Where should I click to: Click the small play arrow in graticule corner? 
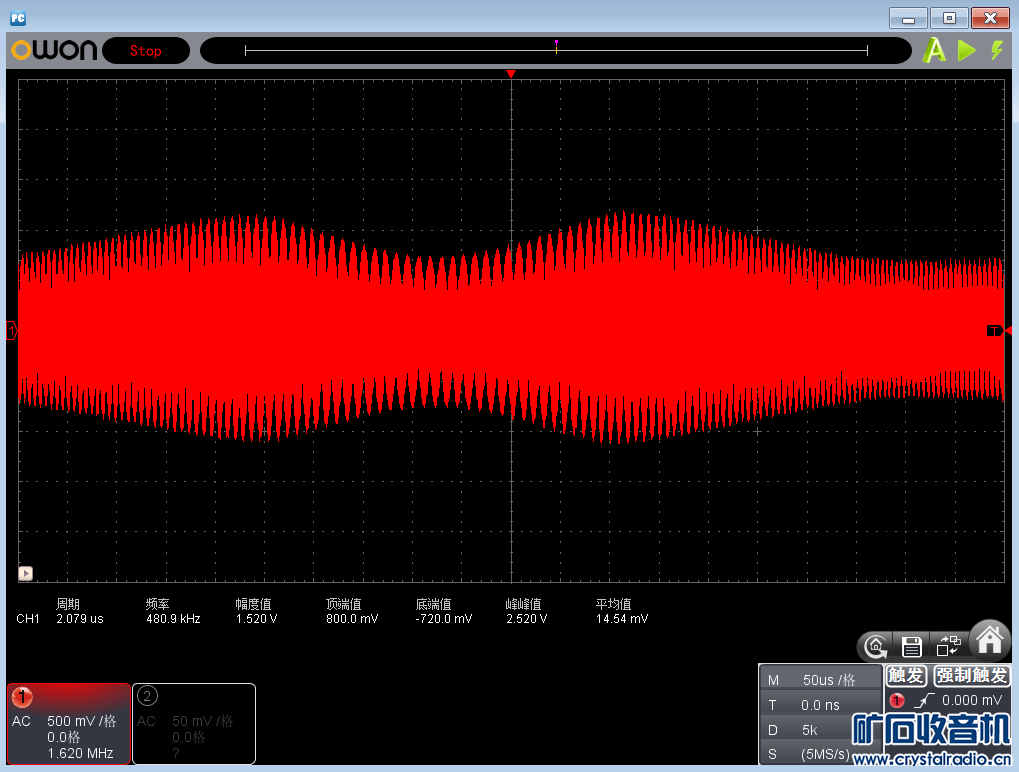pos(26,573)
